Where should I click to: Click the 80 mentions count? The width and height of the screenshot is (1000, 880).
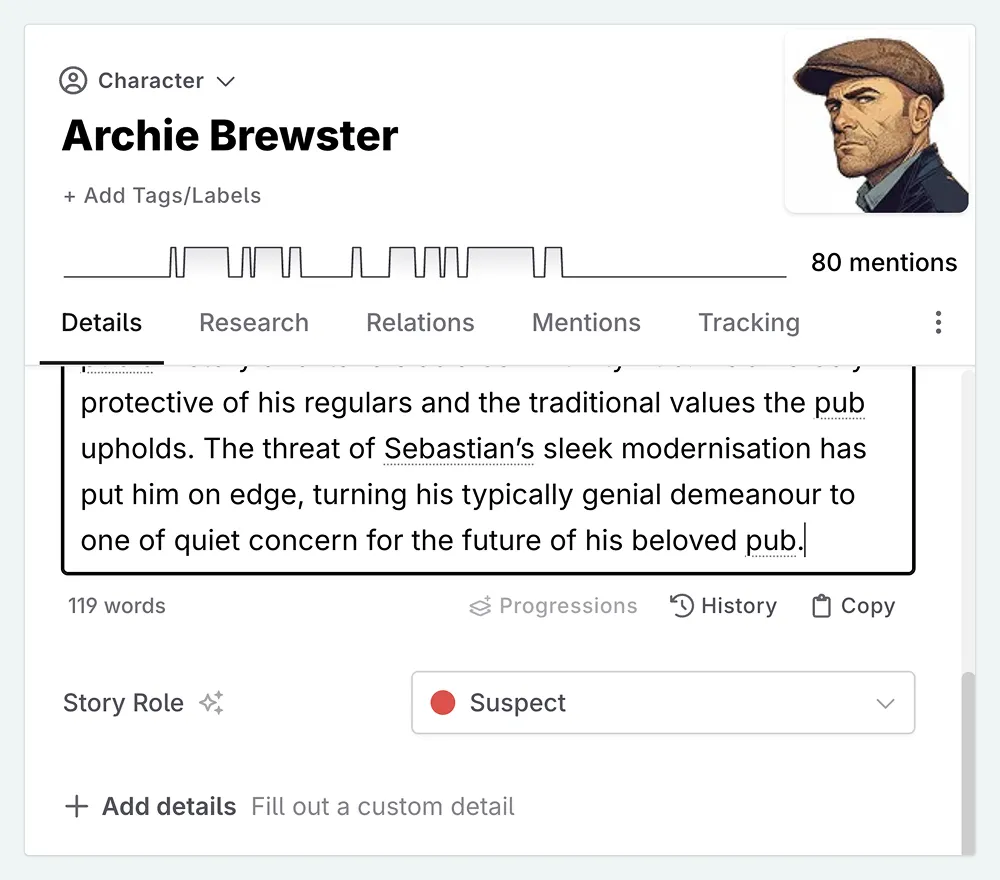[x=884, y=263]
